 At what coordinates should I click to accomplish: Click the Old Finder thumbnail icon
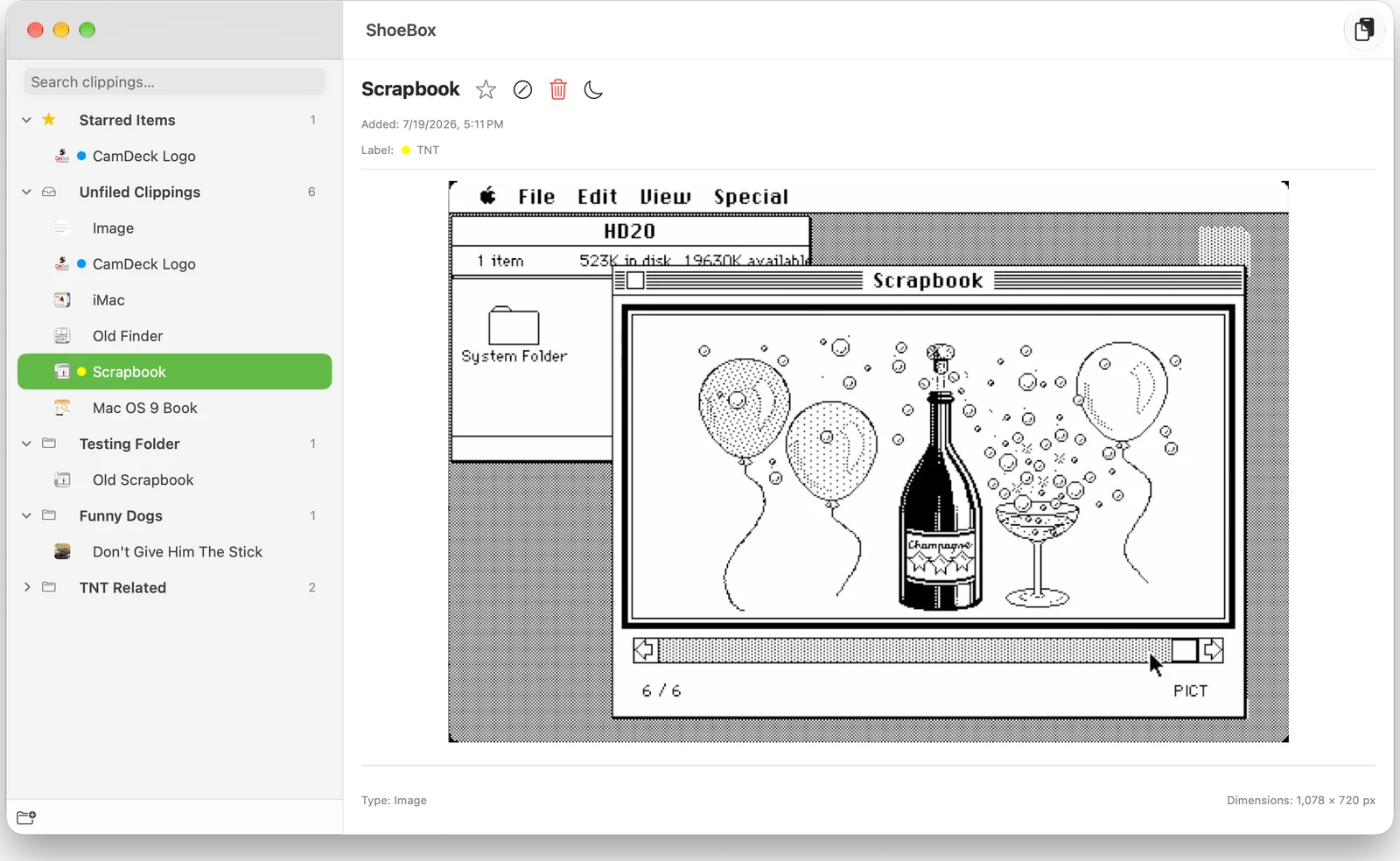(x=62, y=335)
